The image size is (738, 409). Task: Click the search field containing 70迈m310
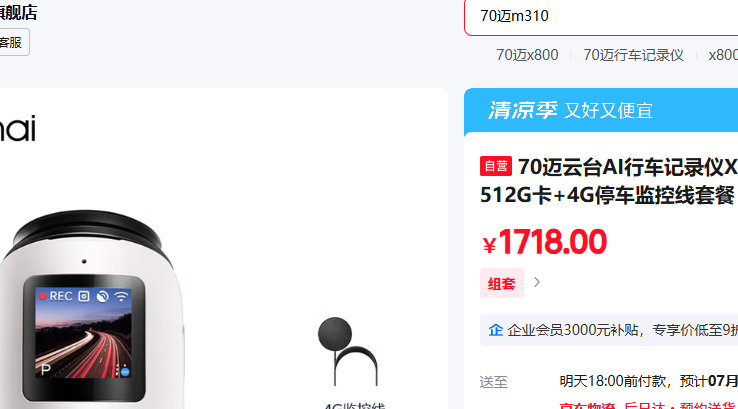601,16
